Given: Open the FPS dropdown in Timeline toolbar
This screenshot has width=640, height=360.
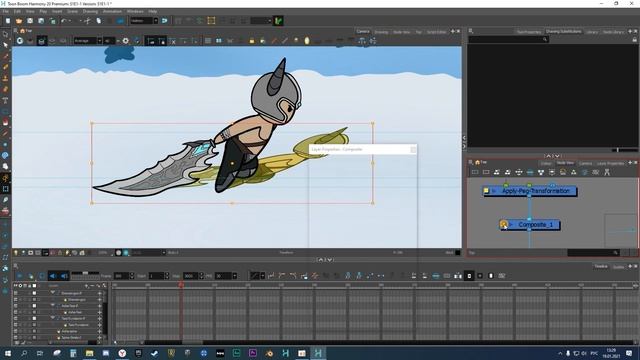Looking at the screenshot, I should point(235,276).
